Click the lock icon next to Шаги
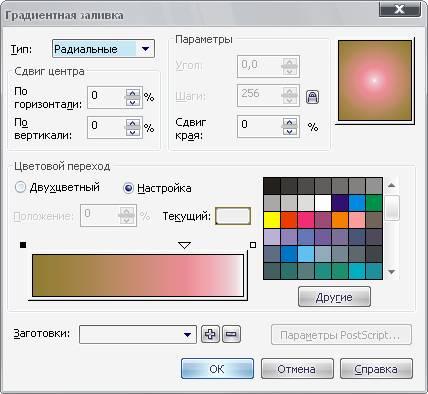Image resolution: width=428 pixels, height=394 pixels. pyautogui.click(x=312, y=97)
